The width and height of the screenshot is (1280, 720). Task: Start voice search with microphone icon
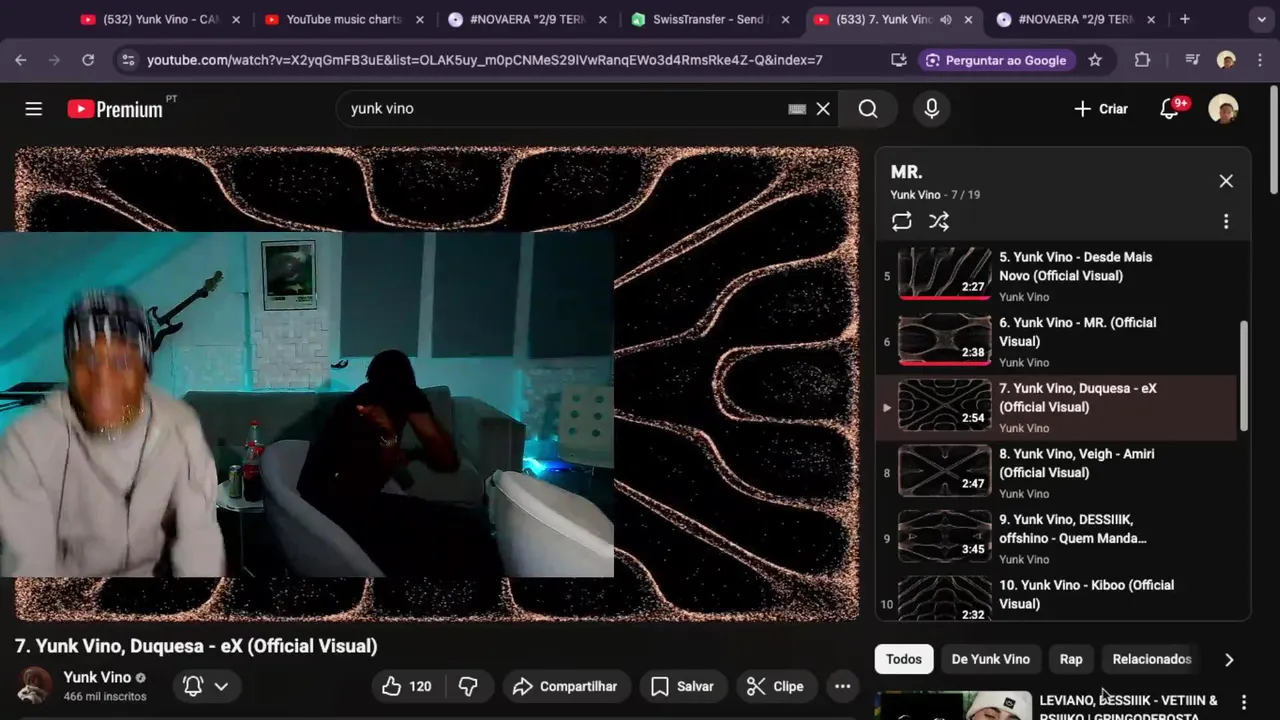(x=932, y=109)
